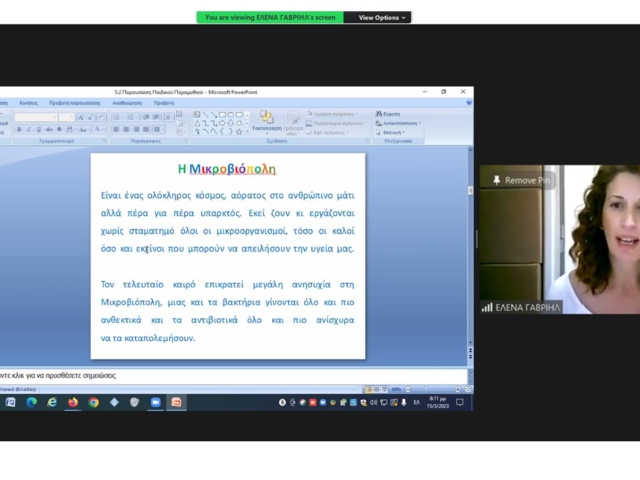Select the oval shape in gallery
The image size is (640, 480).
click(231, 115)
